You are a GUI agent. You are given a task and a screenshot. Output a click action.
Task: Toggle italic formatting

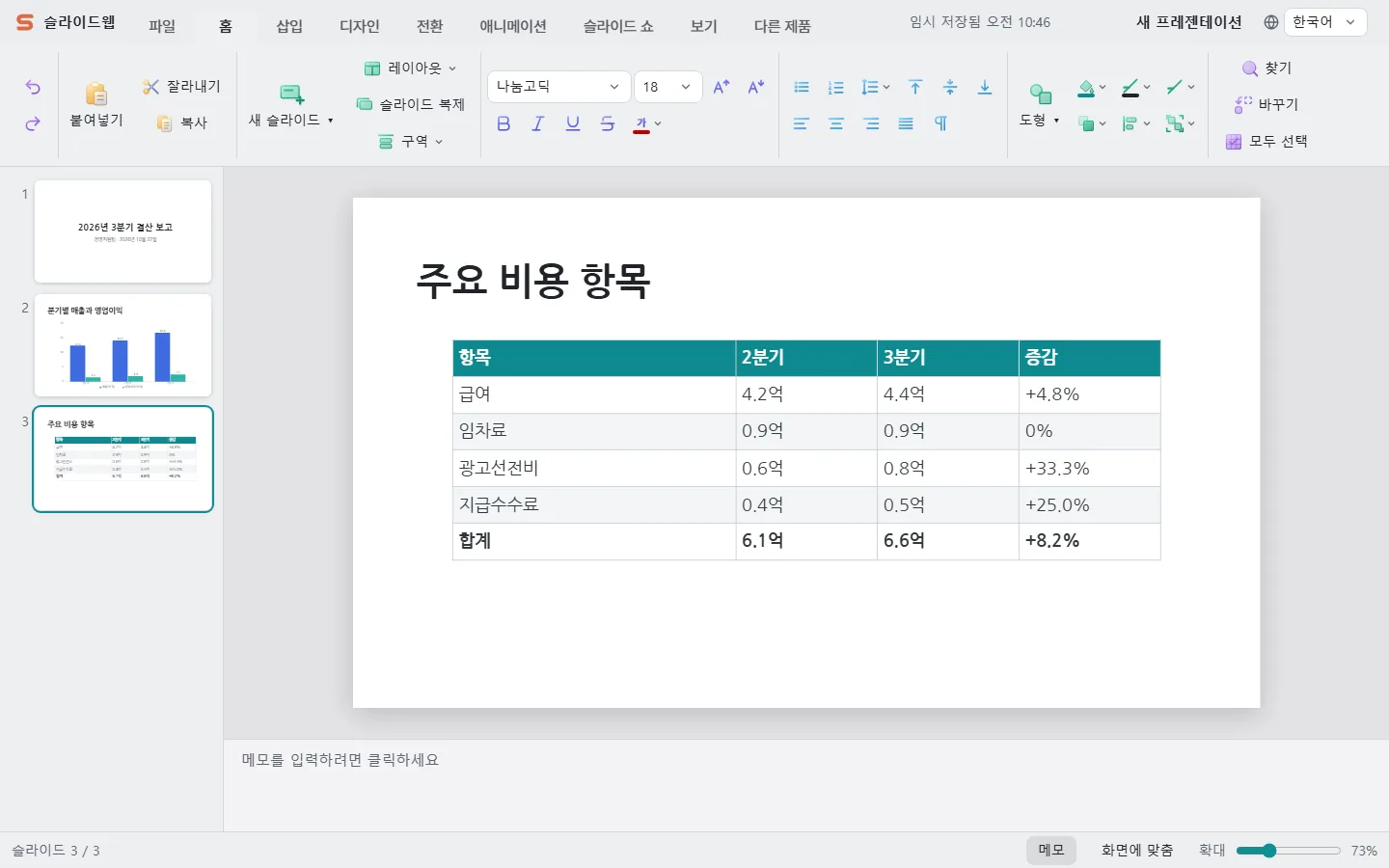(x=538, y=123)
